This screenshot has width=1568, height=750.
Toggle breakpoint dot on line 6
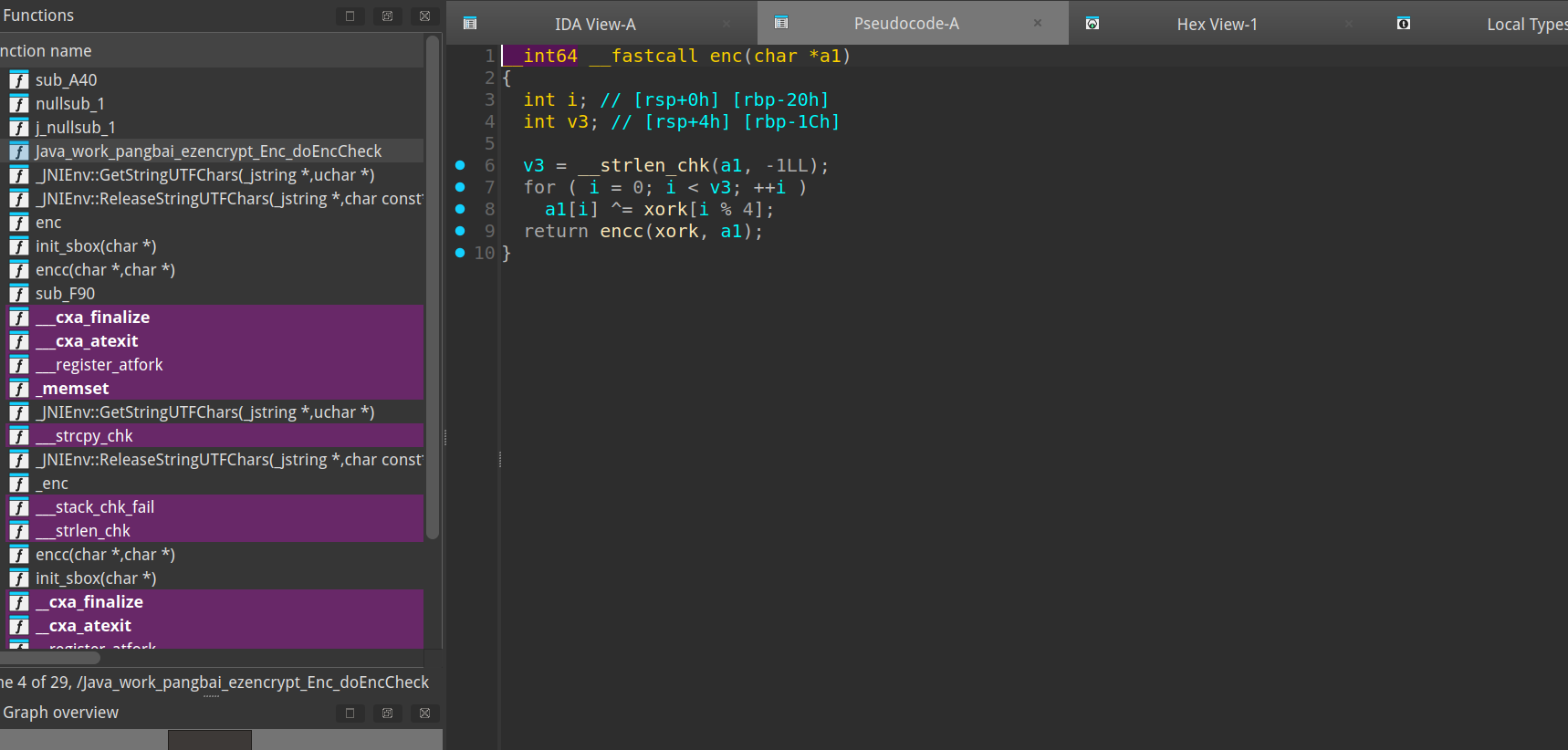[460, 165]
